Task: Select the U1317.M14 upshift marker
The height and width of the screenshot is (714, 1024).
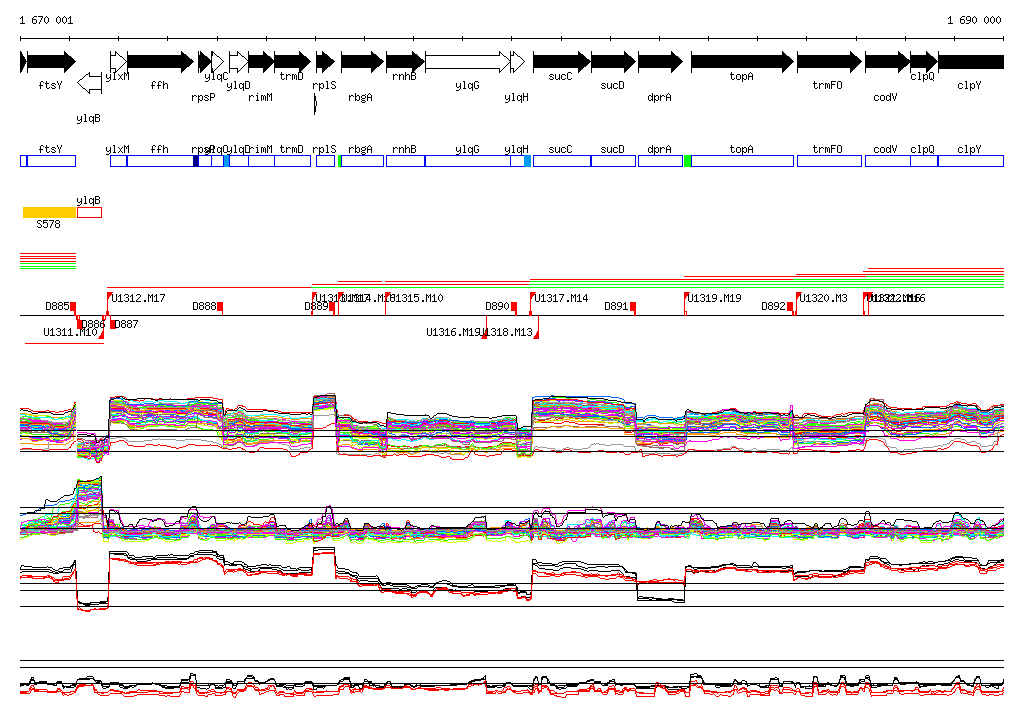Action: 532,298
